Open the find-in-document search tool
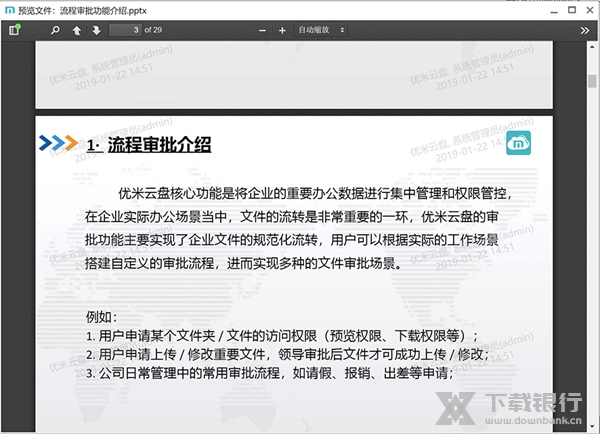The image size is (600, 434). 55,30
